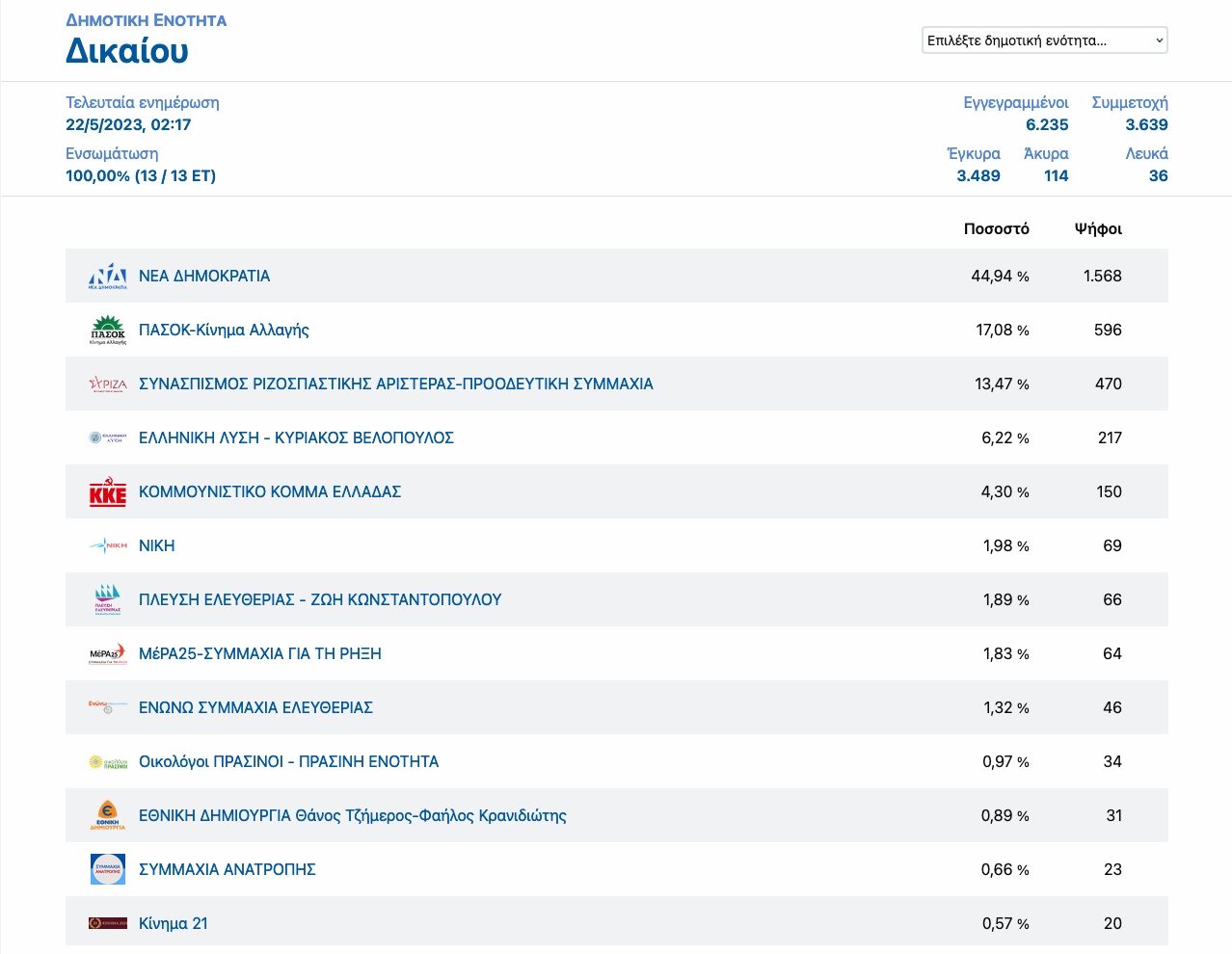Click the 31 votes cell
Viewport: 1232px width, 954px height.
[x=1114, y=815]
